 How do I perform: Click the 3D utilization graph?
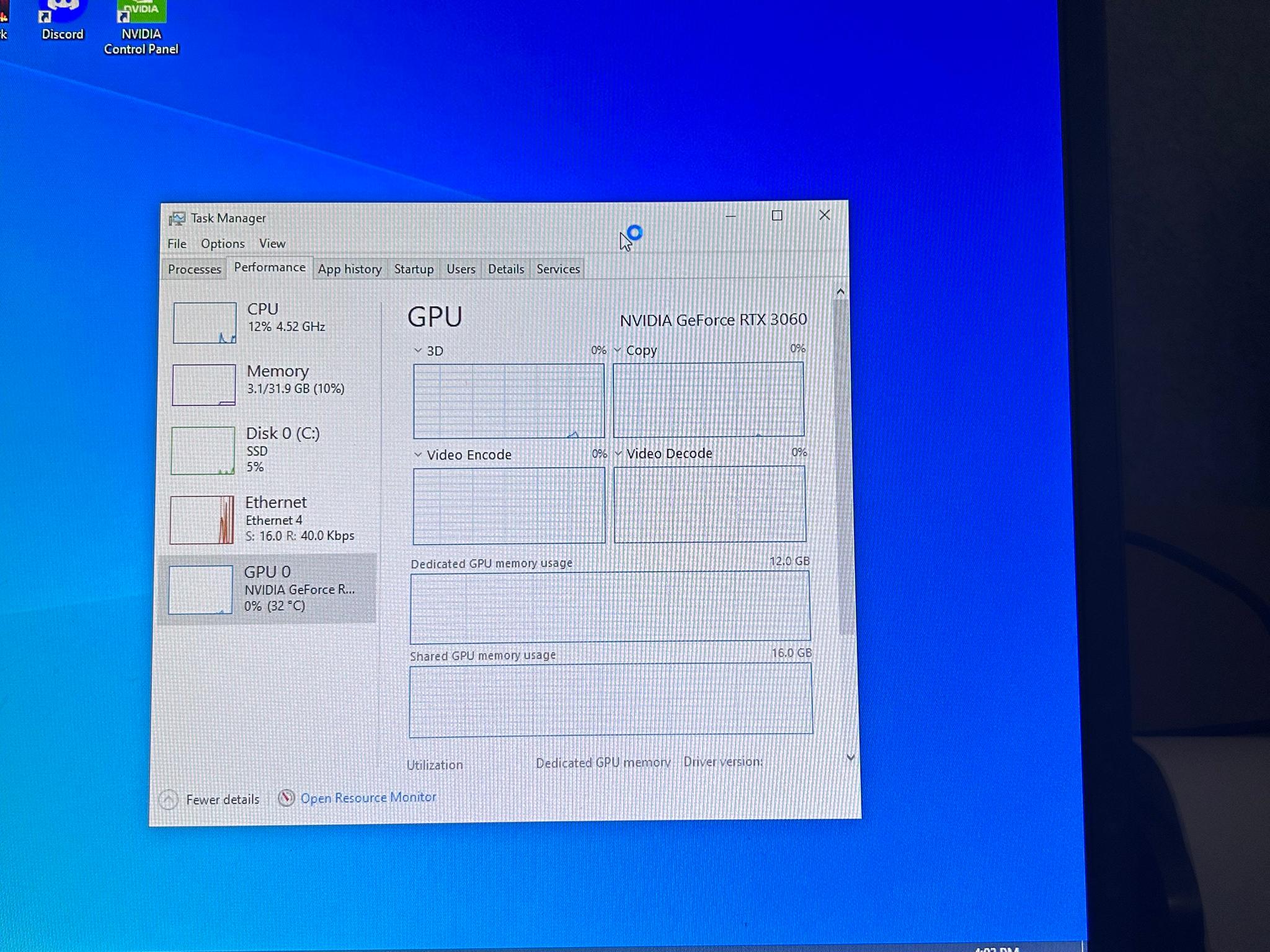pyautogui.click(x=508, y=401)
